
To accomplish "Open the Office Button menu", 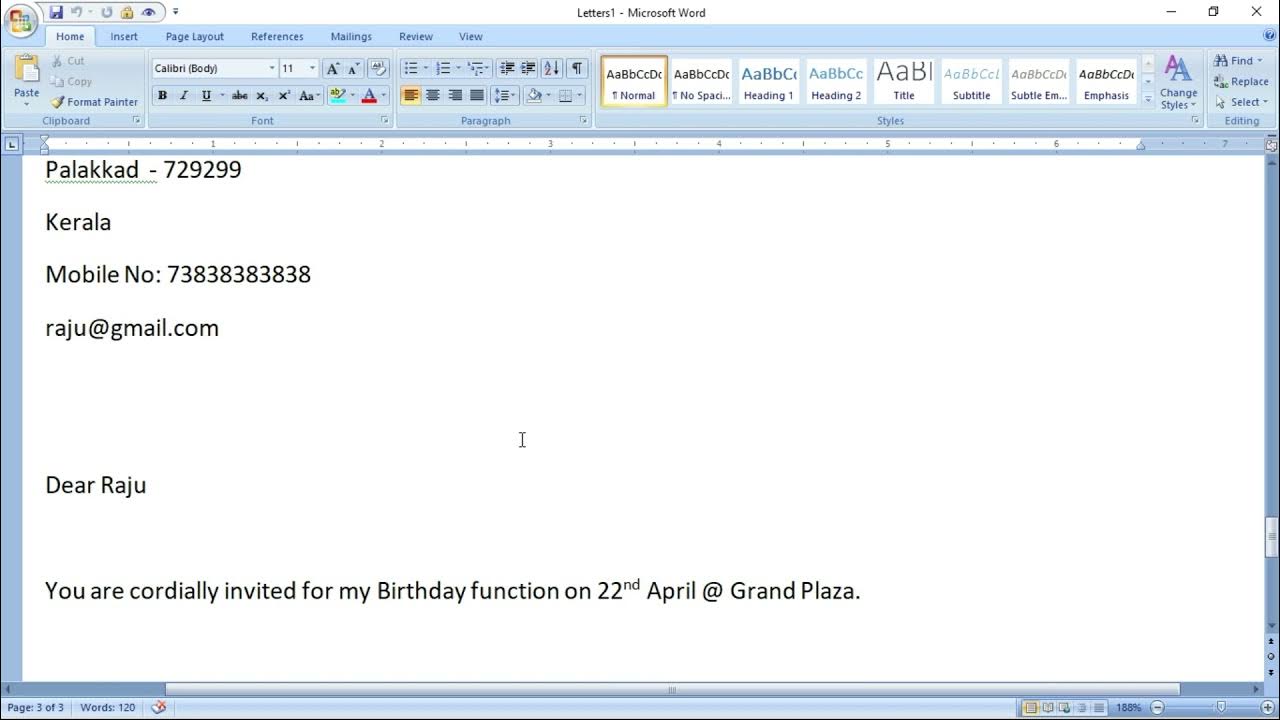I will point(20,20).
